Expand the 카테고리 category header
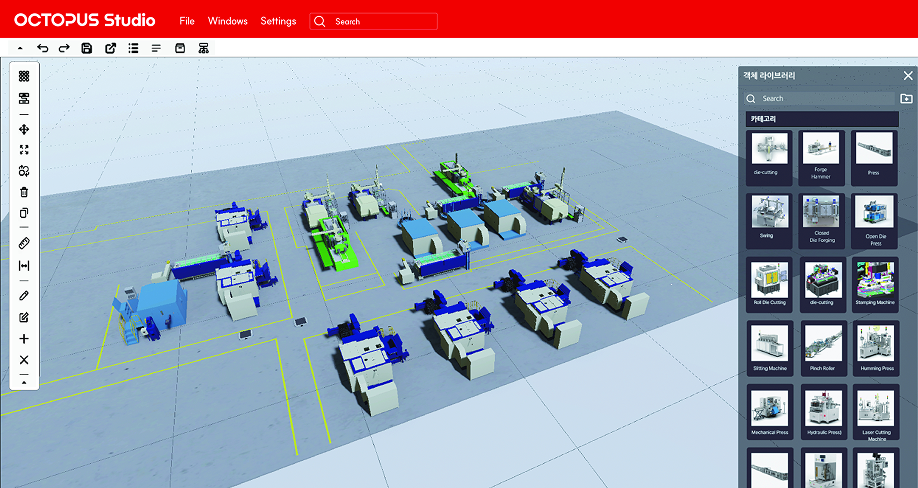The image size is (918, 488). click(822, 119)
